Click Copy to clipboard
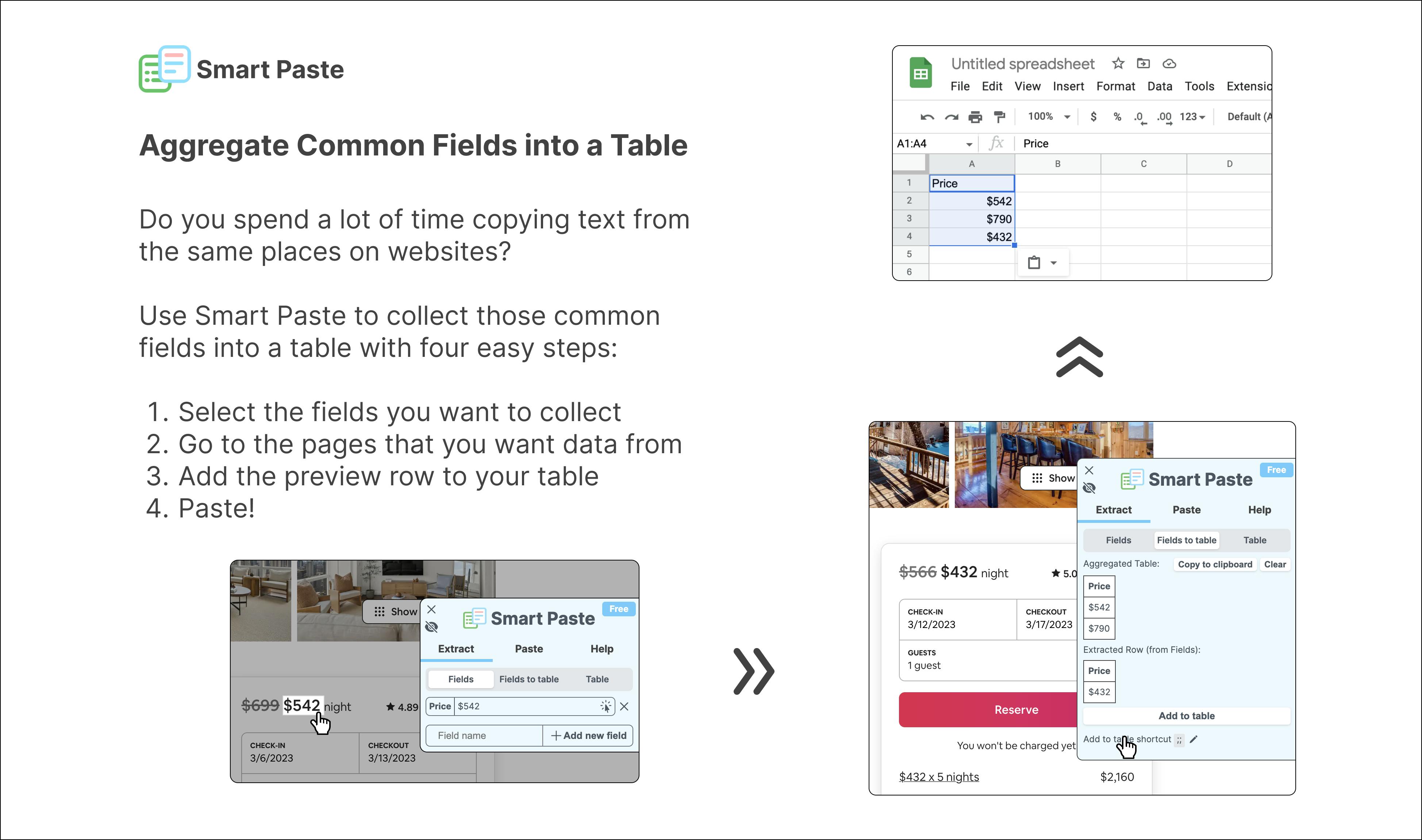Screen dimensions: 1422x840 pos(1215,565)
